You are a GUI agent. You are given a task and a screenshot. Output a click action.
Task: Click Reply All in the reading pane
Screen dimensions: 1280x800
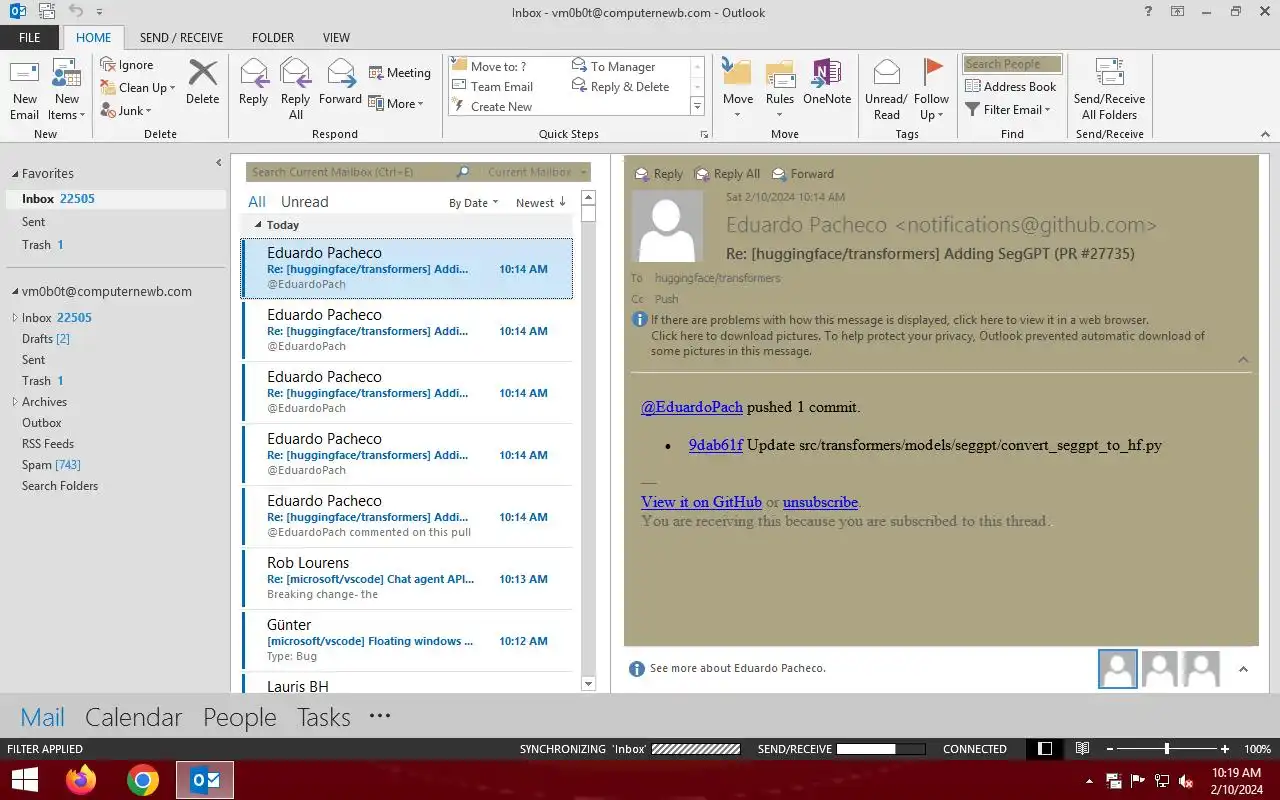[728, 174]
